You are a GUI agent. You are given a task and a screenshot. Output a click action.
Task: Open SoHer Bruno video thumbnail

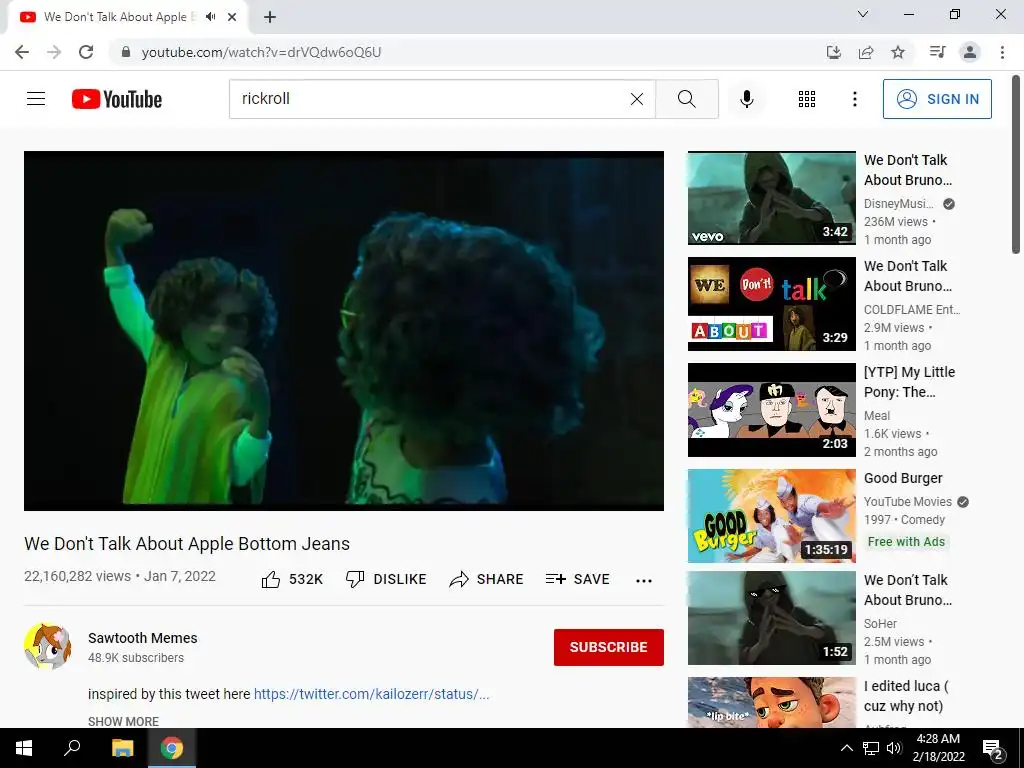point(771,618)
